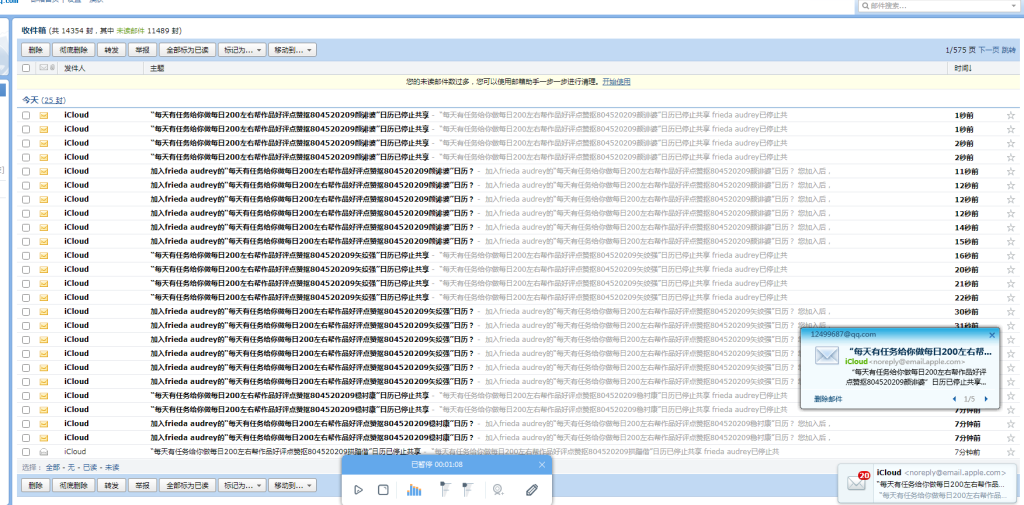Go to next page via 下一页 link
The height and width of the screenshot is (505, 1024).
(988, 49)
